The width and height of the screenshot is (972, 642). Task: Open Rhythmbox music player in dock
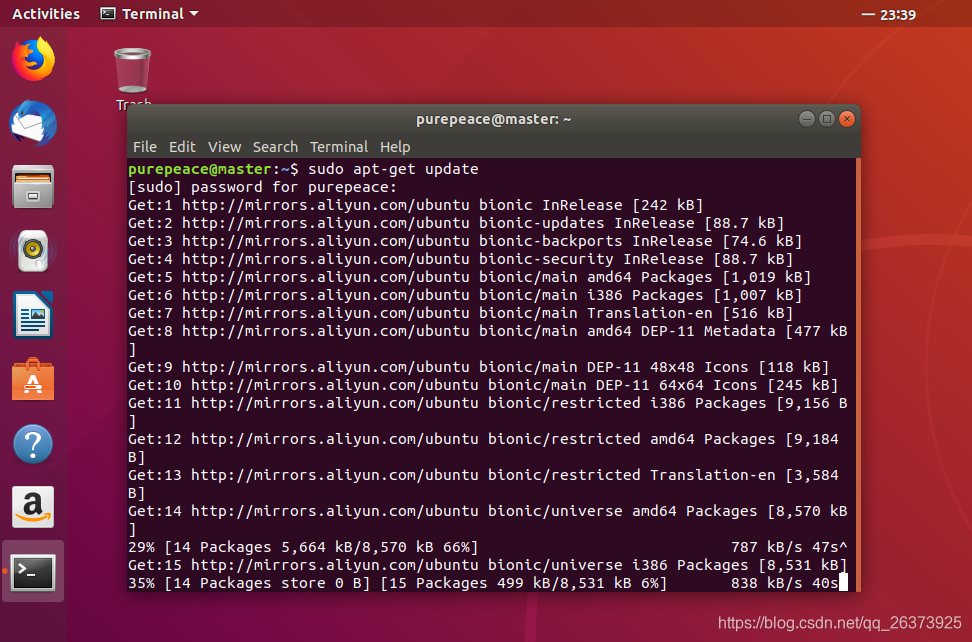33,251
